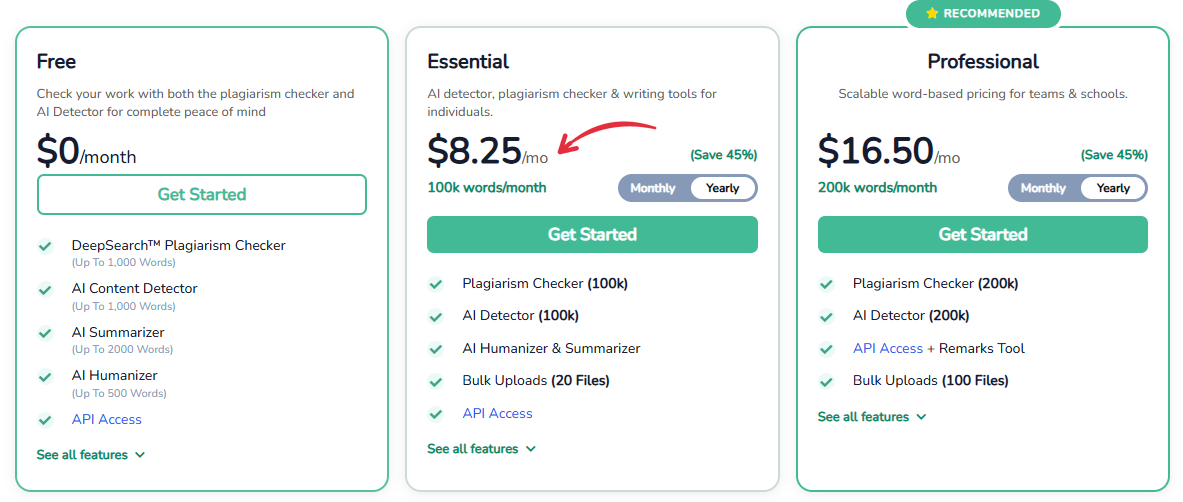
Task: Expand See all features under Professional plan
Action: tap(871, 417)
